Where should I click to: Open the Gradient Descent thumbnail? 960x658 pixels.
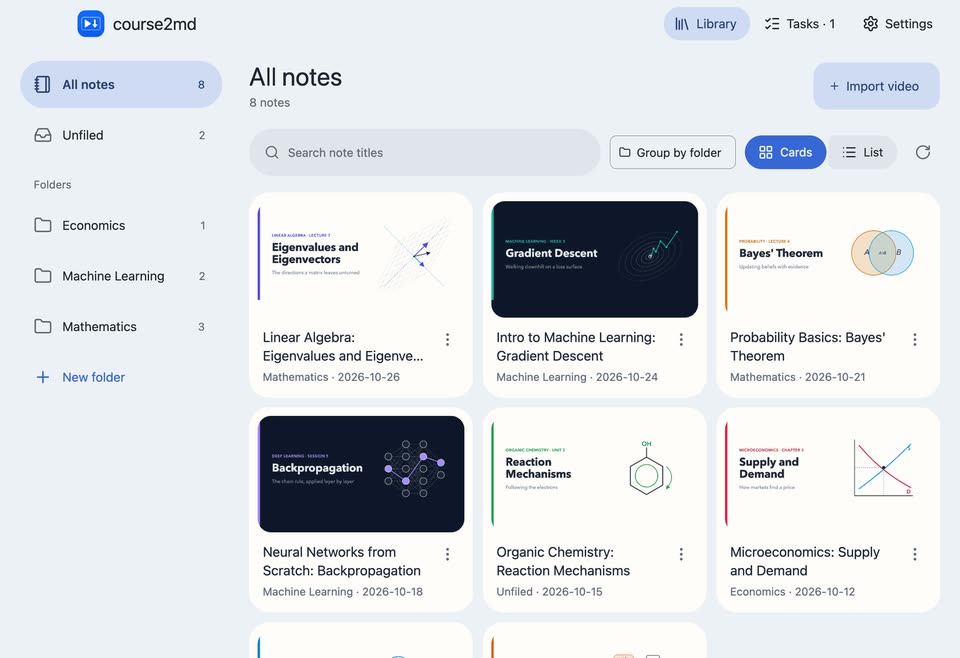[x=594, y=259]
